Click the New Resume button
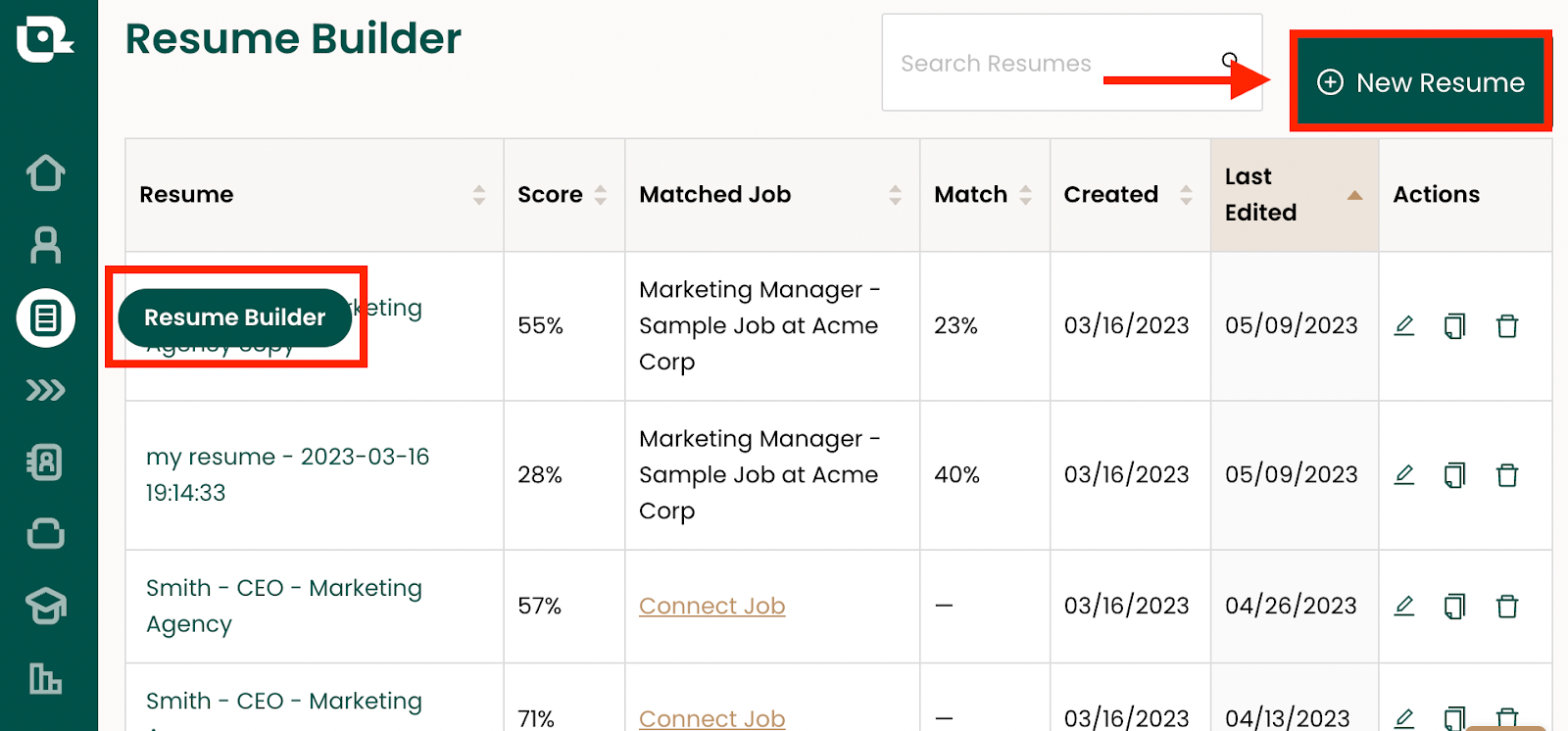Screen dimensions: 1568x731 [x=1420, y=81]
